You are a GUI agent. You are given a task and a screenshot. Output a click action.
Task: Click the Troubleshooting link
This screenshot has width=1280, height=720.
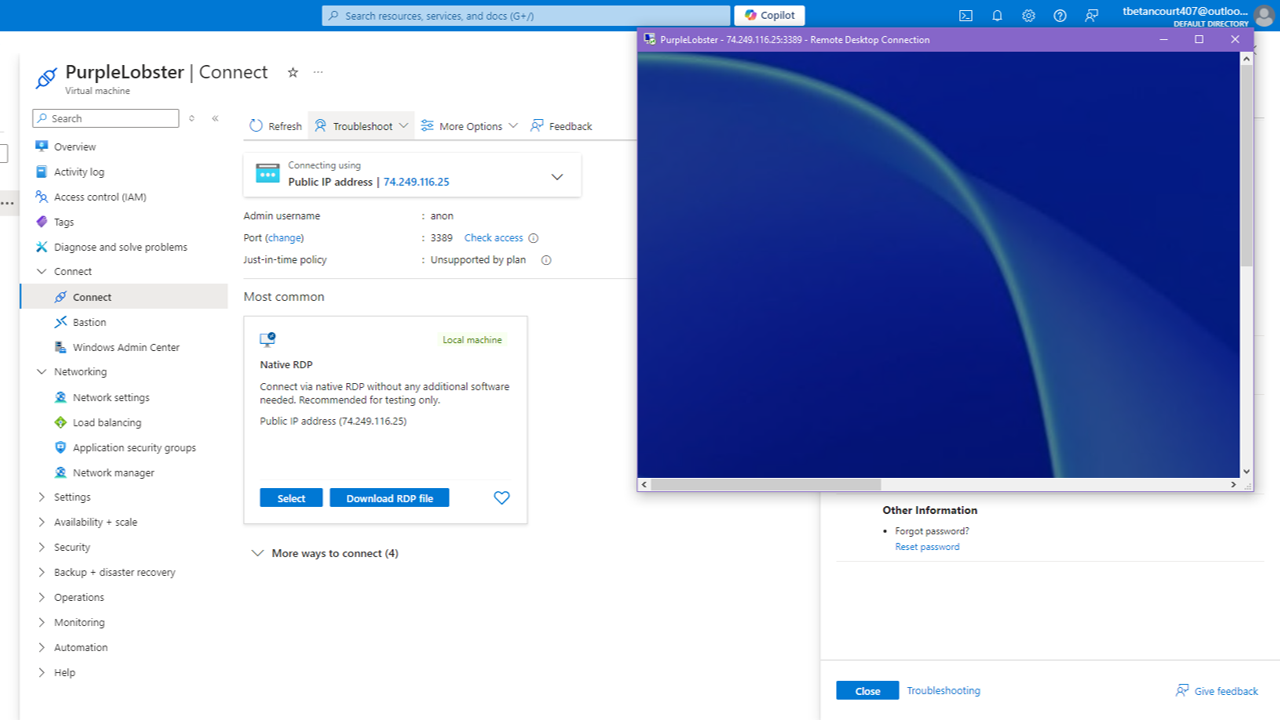[943, 691]
